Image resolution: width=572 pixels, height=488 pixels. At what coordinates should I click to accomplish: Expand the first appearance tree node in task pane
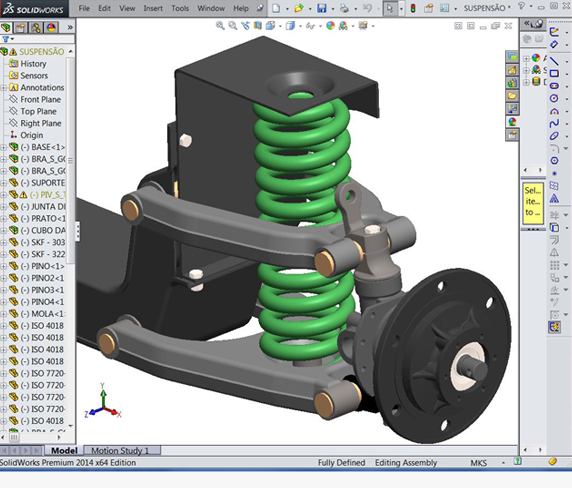click(x=526, y=58)
